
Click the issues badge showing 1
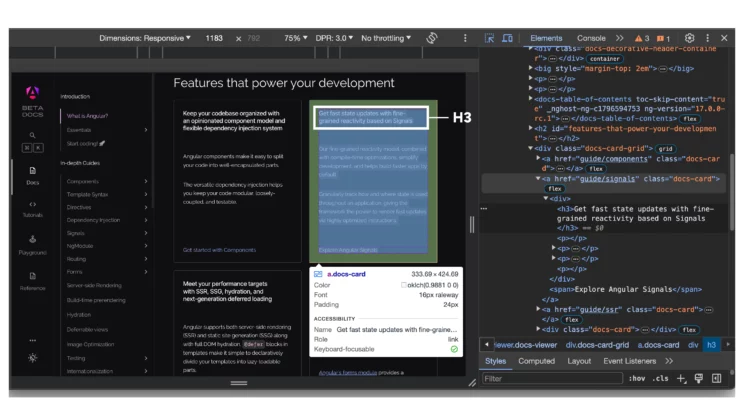click(x=663, y=38)
